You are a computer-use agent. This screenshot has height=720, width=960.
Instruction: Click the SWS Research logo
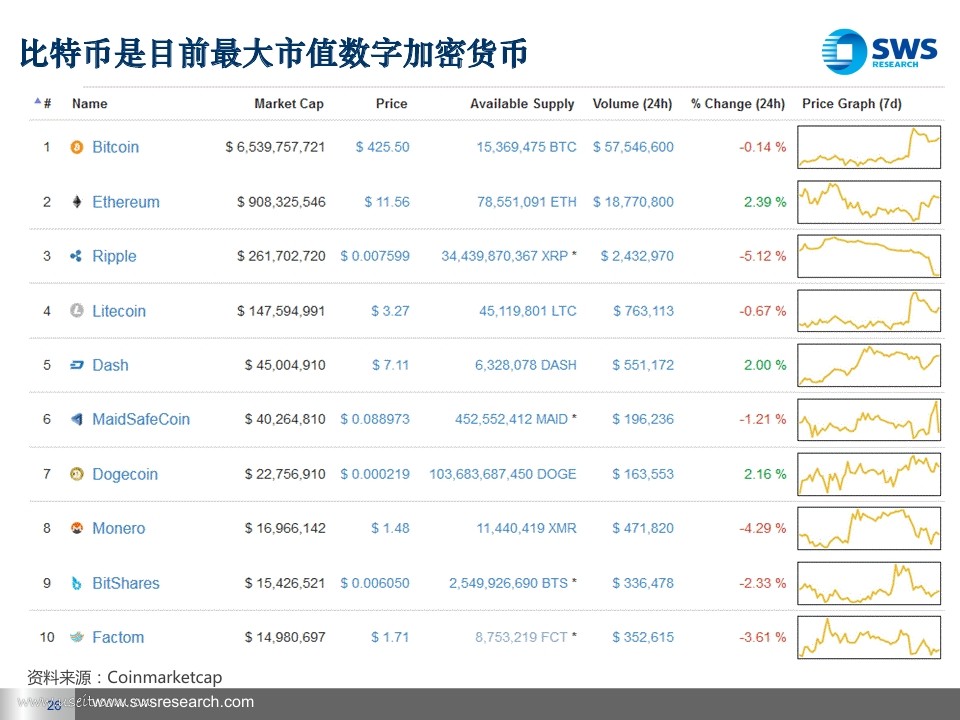(x=879, y=50)
